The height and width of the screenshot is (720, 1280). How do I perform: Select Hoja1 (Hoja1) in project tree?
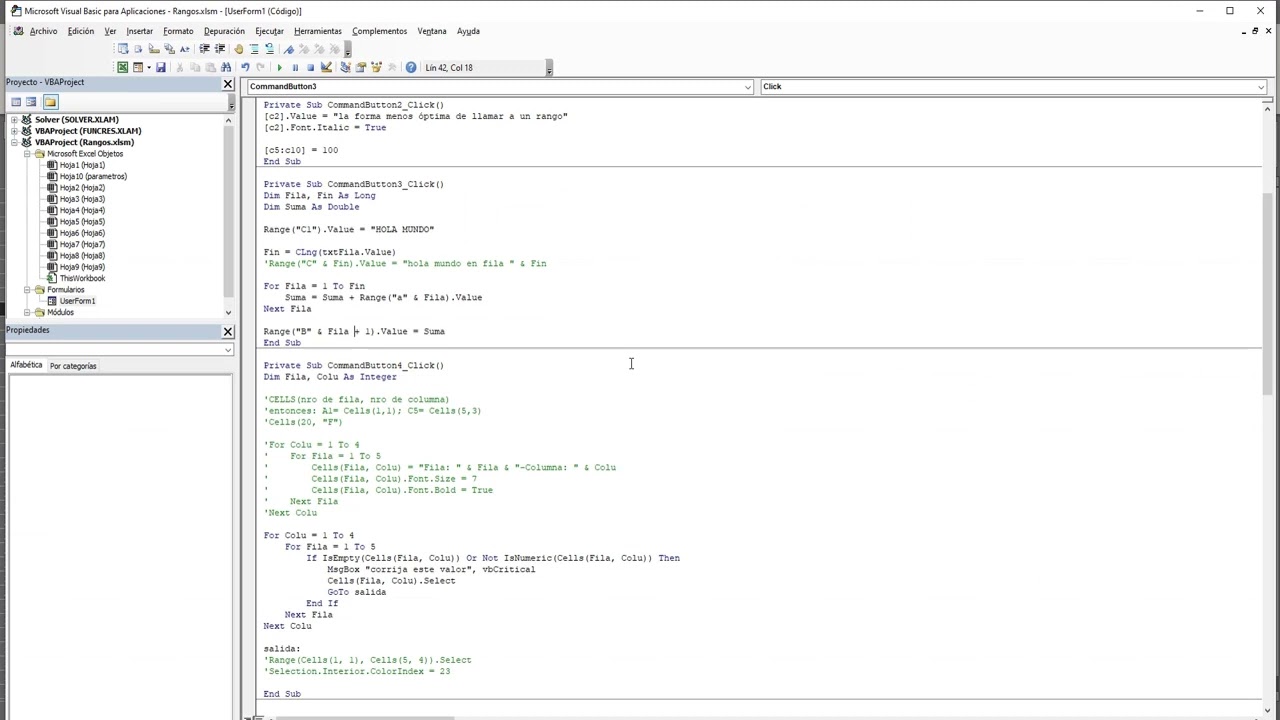pyautogui.click(x=82, y=165)
